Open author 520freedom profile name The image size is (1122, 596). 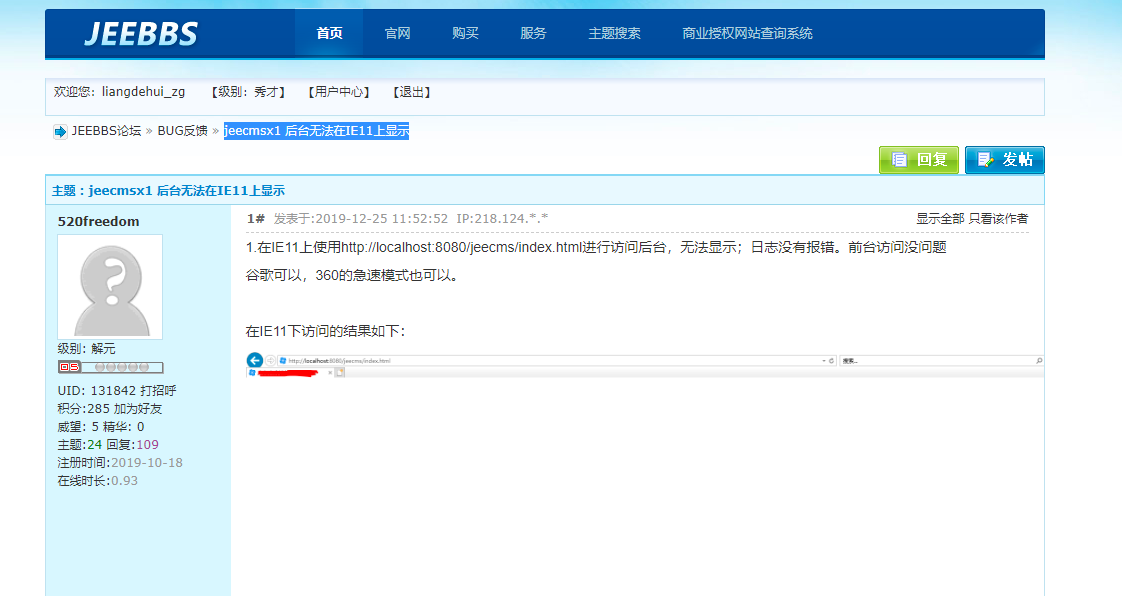(98, 221)
